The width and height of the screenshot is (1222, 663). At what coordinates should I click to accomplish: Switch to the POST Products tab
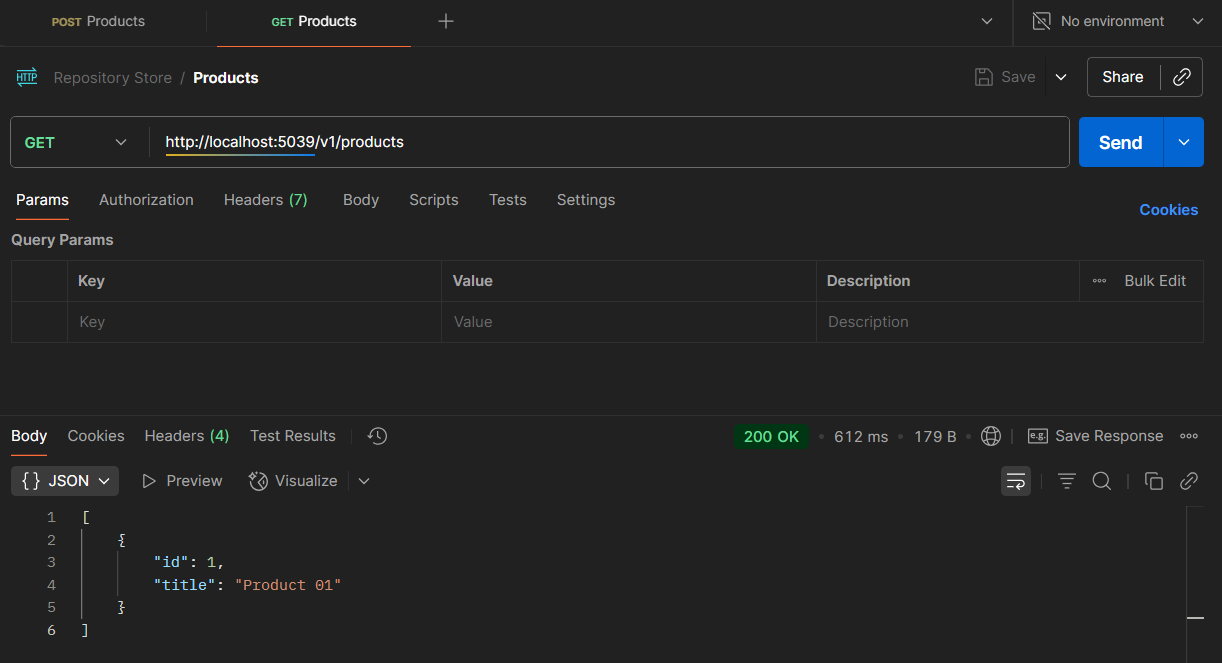pyautogui.click(x=98, y=21)
